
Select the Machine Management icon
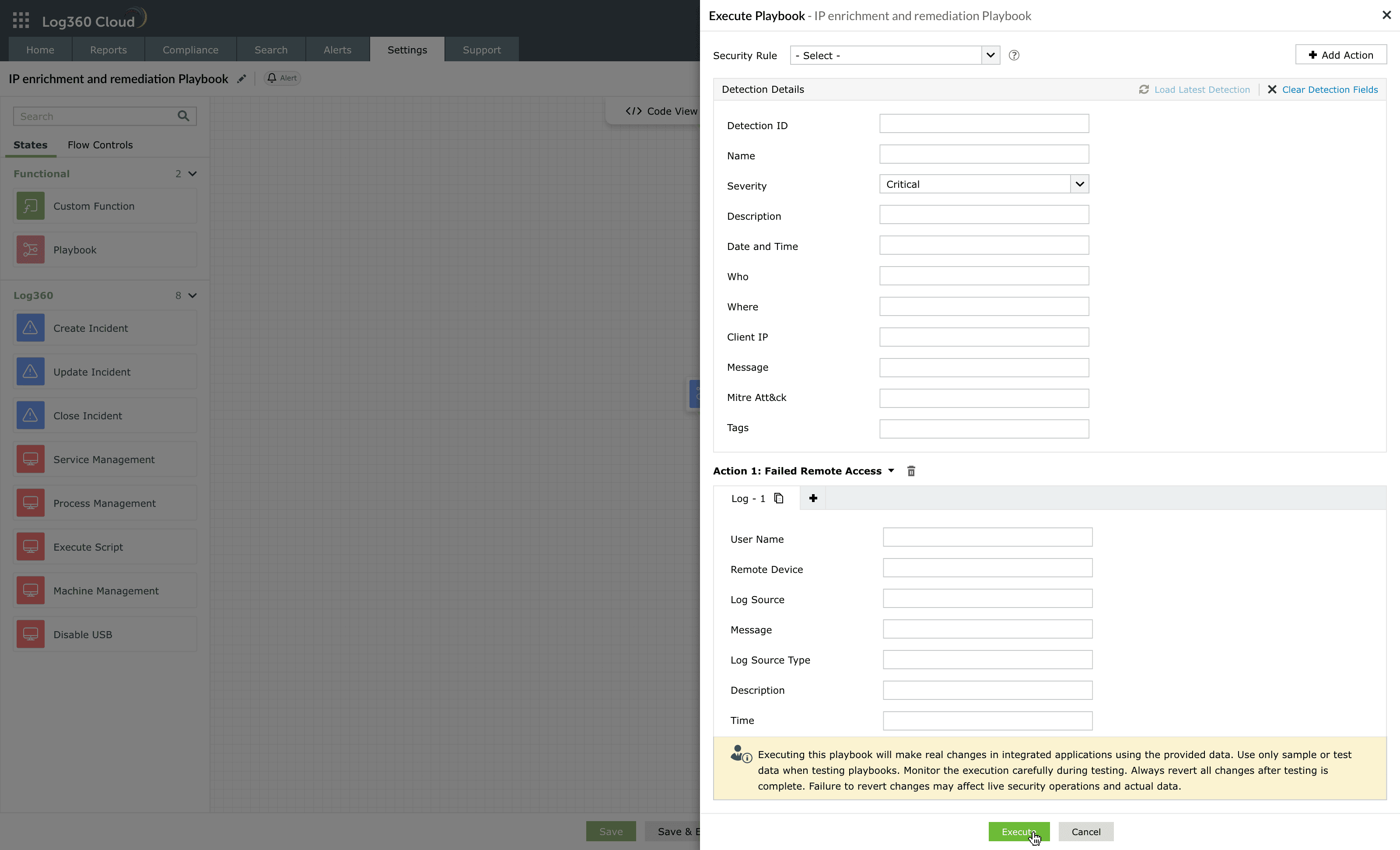point(31,591)
